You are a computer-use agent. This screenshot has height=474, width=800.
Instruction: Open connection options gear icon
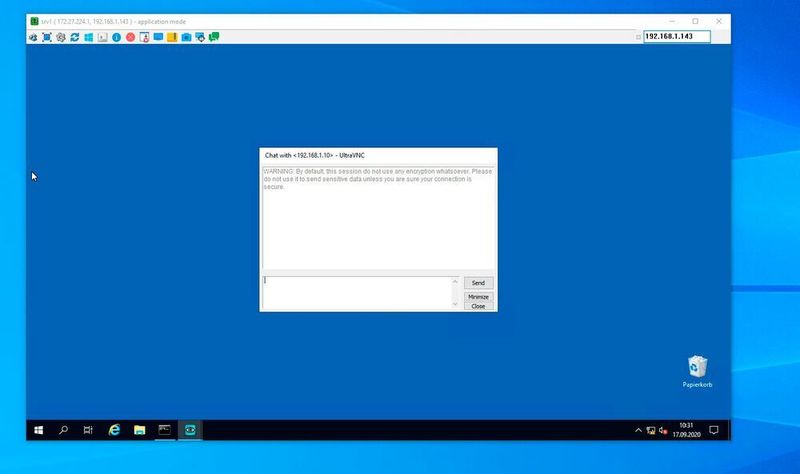(61, 37)
